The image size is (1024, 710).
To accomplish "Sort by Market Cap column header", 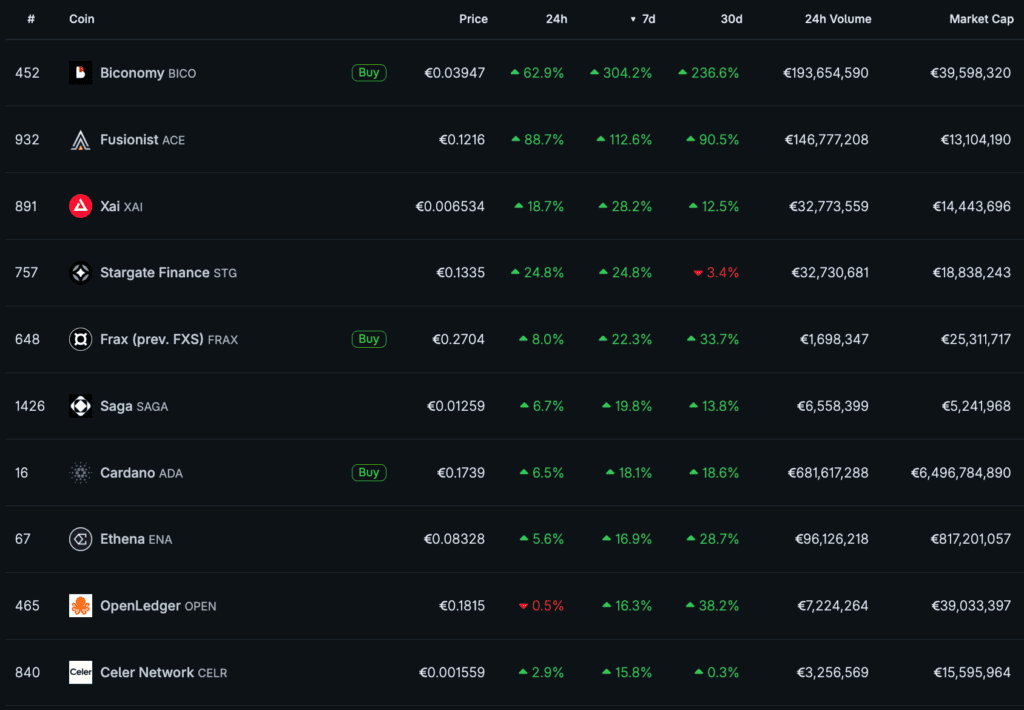I will 981,19.
